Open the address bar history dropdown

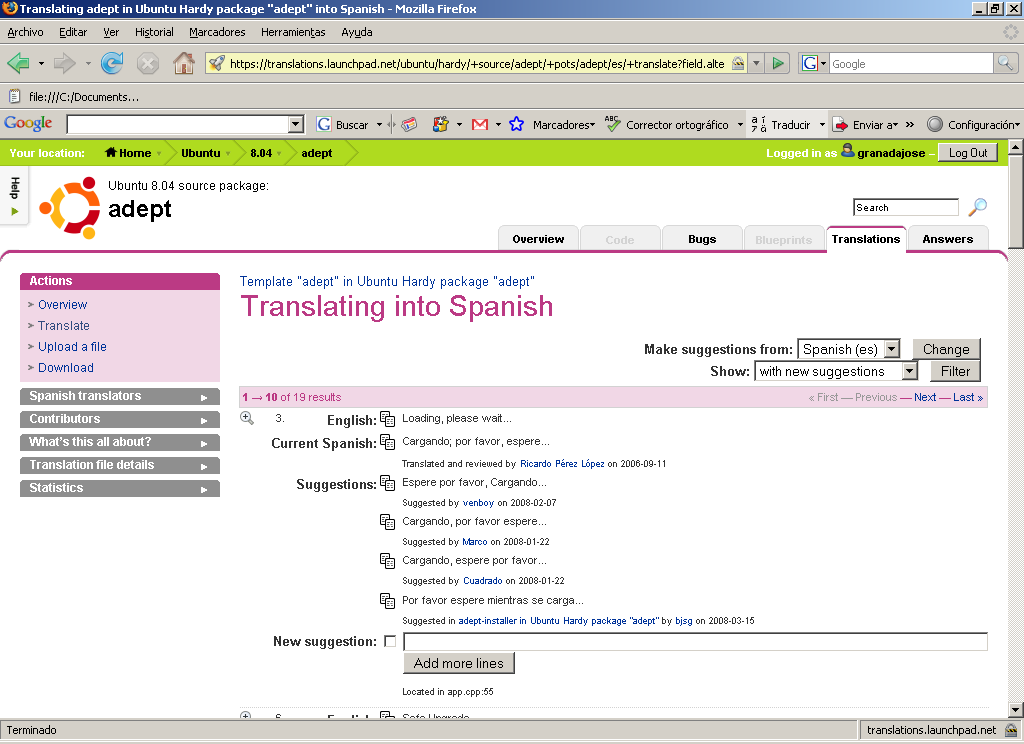pos(756,63)
